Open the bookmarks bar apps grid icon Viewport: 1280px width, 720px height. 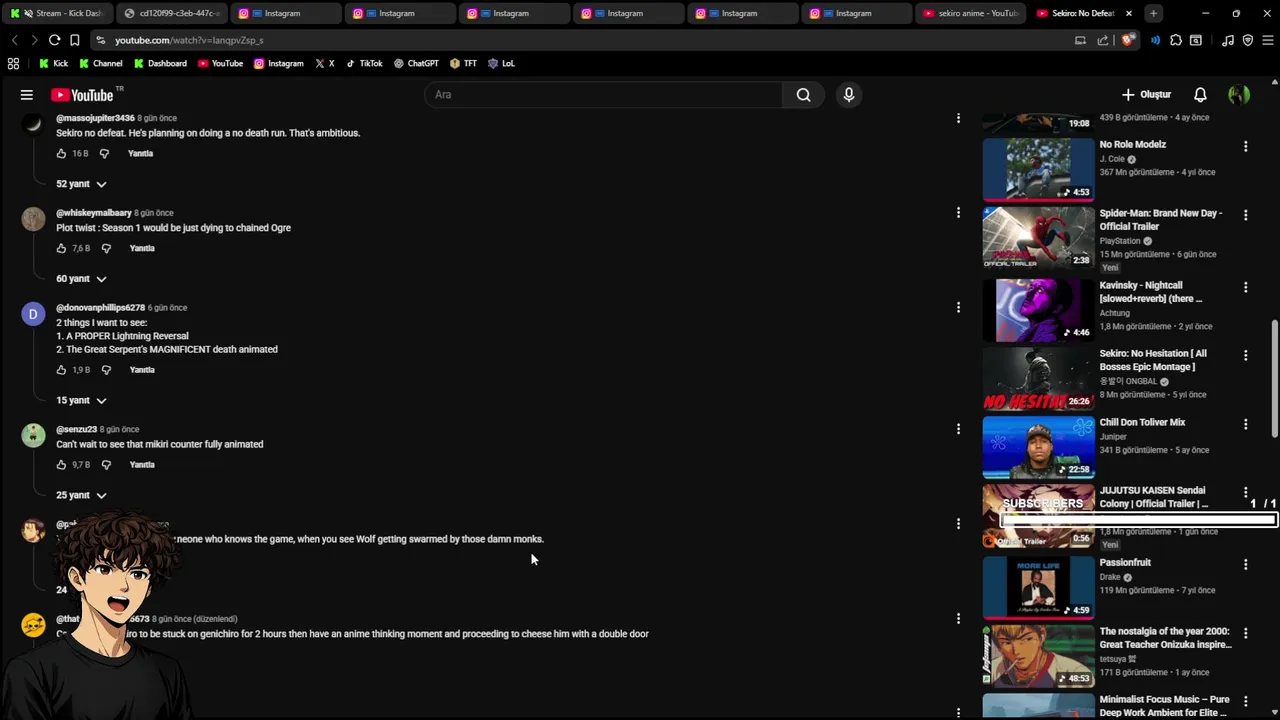13,63
